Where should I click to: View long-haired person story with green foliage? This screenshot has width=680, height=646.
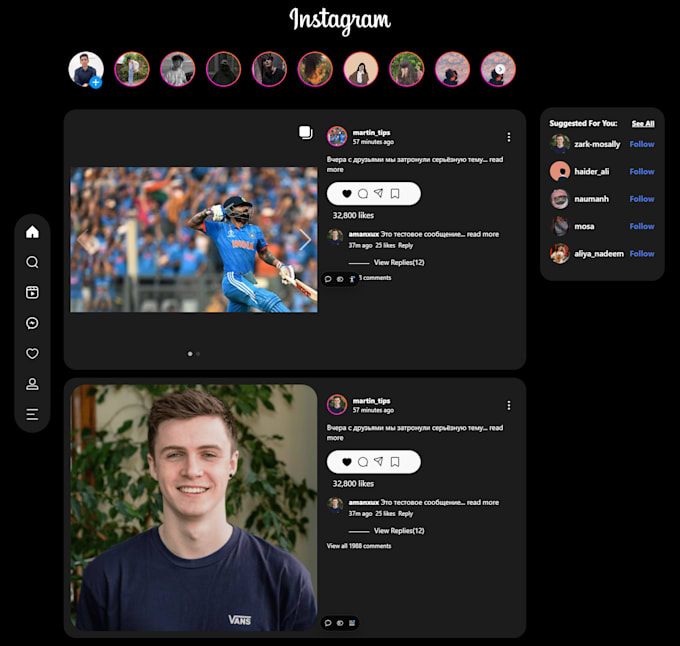[x=407, y=69]
